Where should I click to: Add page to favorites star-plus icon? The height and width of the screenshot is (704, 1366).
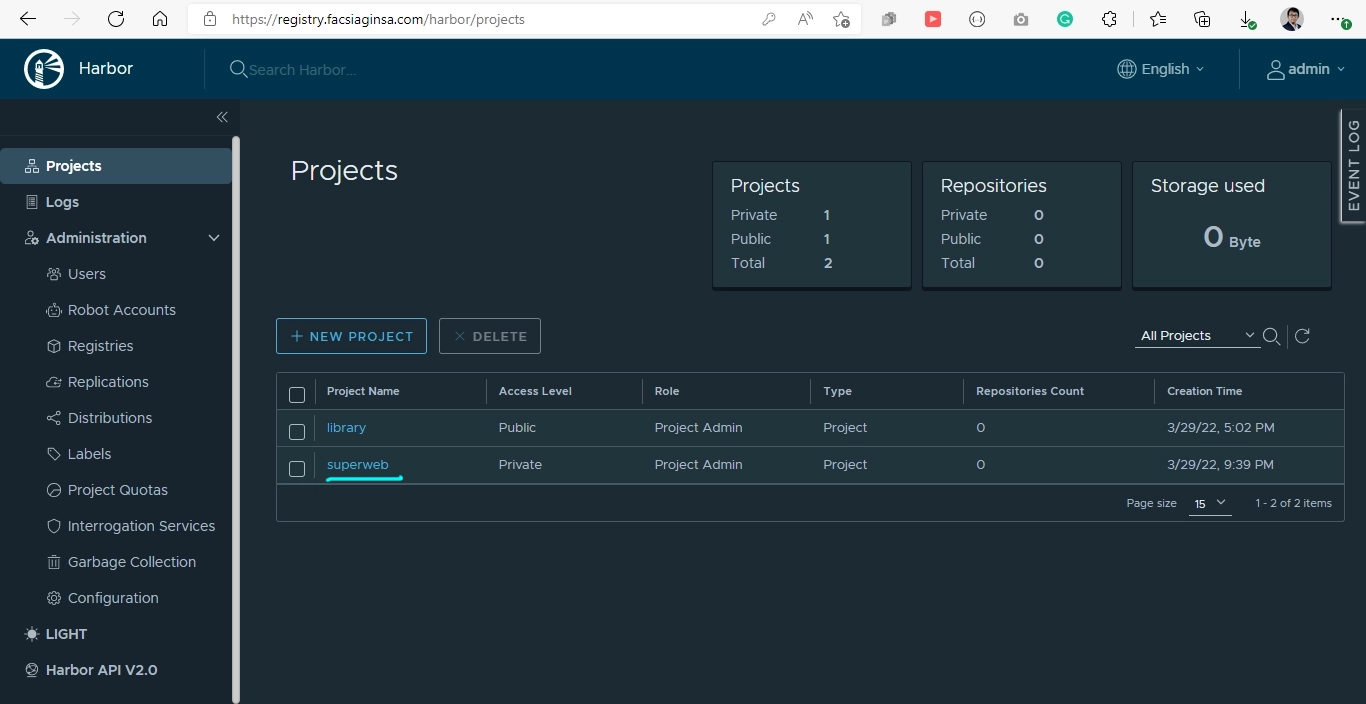tap(842, 19)
